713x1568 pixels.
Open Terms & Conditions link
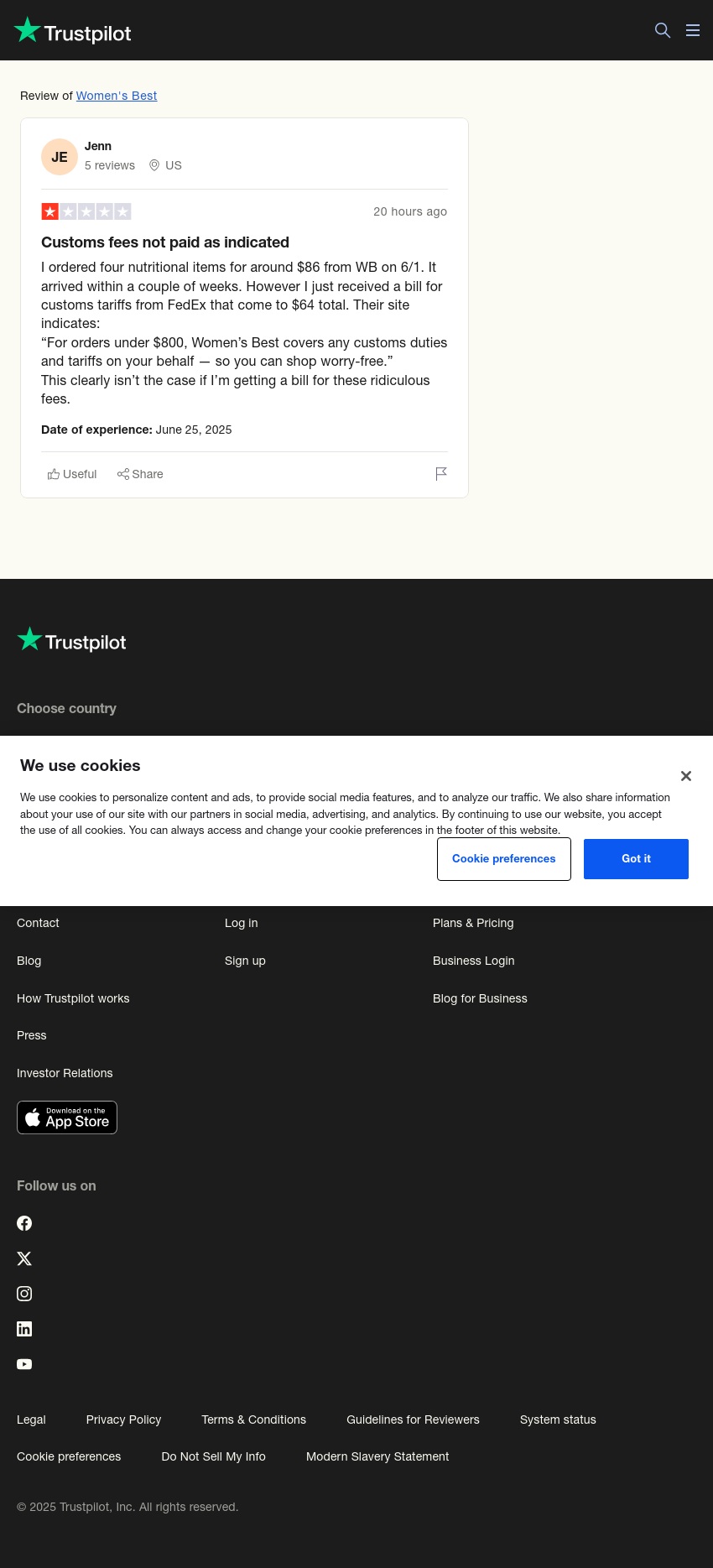coord(253,1420)
